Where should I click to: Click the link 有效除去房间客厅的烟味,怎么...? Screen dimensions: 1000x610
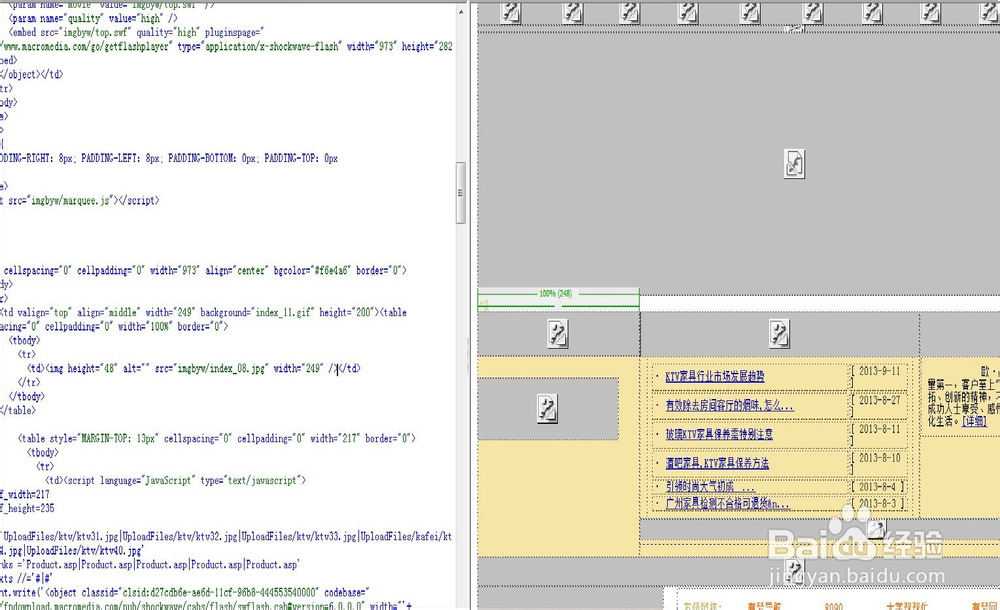729,405
